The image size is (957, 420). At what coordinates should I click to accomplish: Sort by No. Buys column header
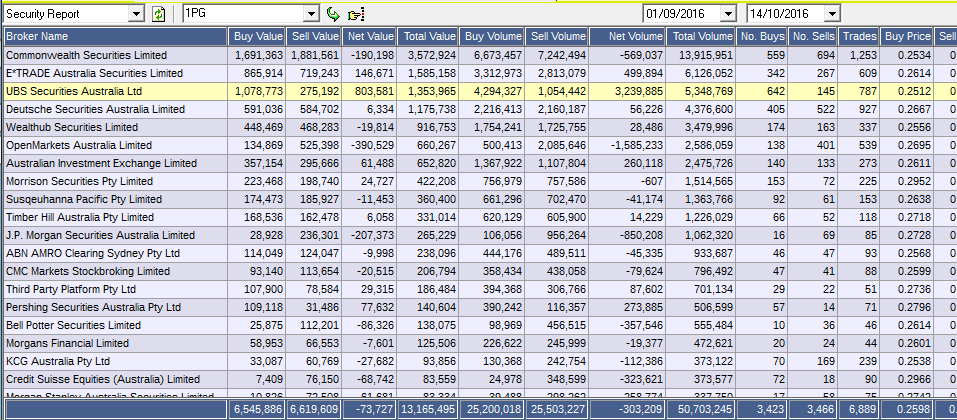[762, 37]
